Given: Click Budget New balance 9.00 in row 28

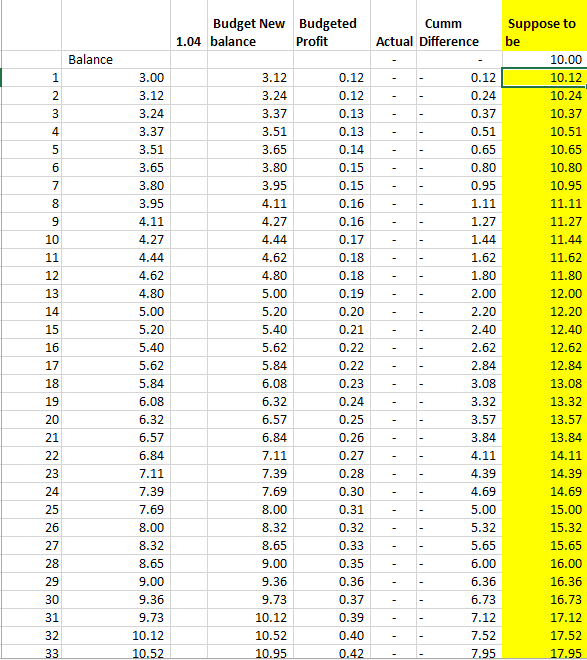Looking at the screenshot, I should point(250,564).
